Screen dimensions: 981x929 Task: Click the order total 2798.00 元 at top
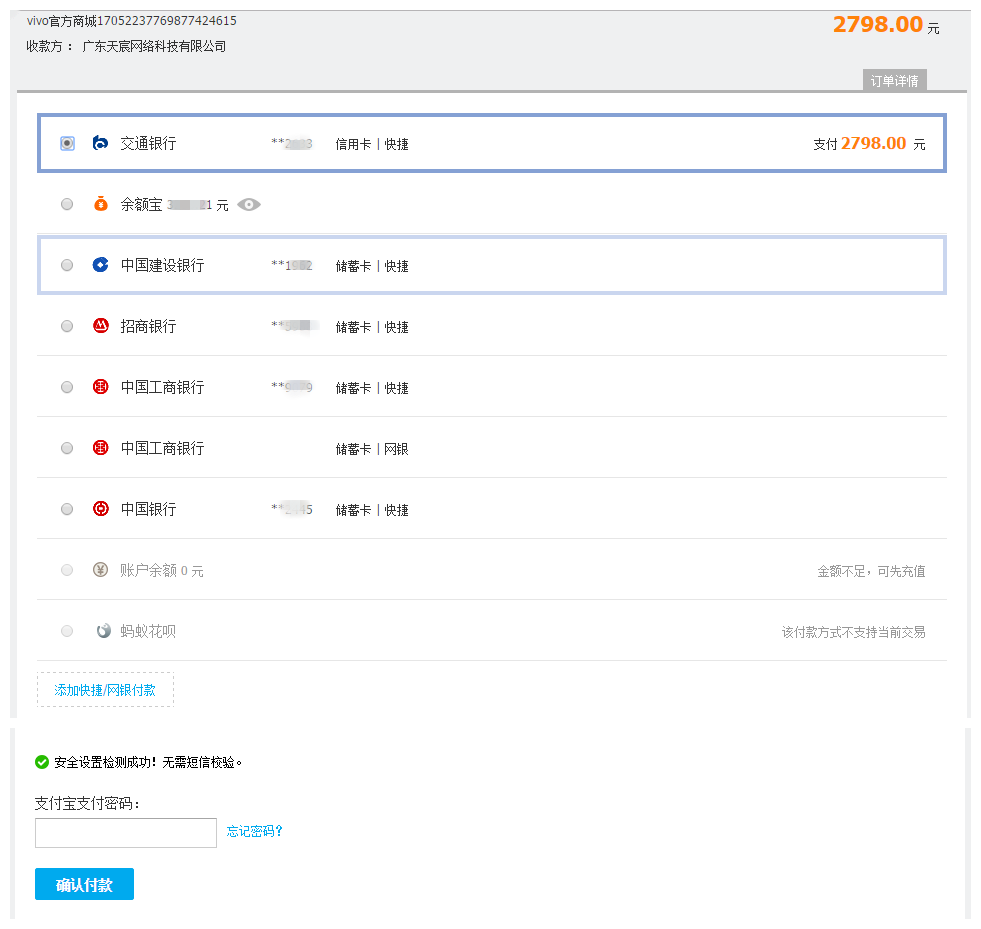pyautogui.click(x=886, y=25)
